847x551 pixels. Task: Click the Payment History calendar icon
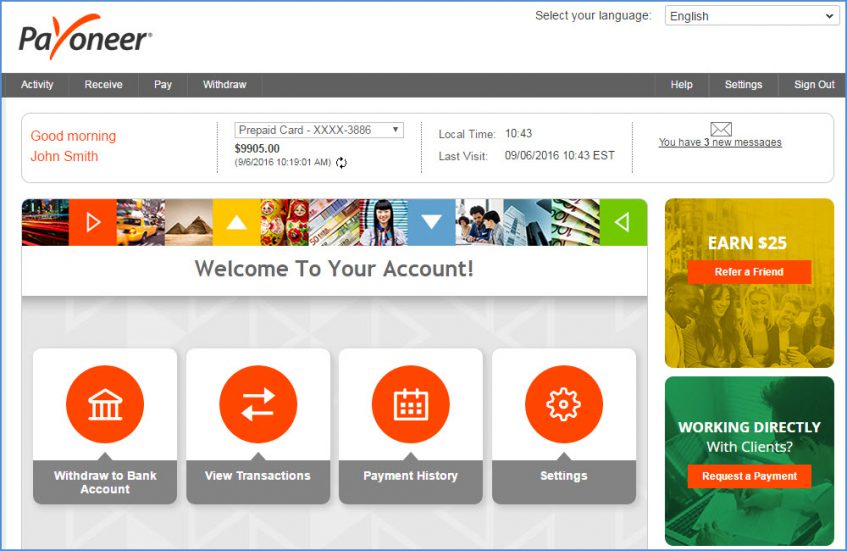pyautogui.click(x=410, y=404)
